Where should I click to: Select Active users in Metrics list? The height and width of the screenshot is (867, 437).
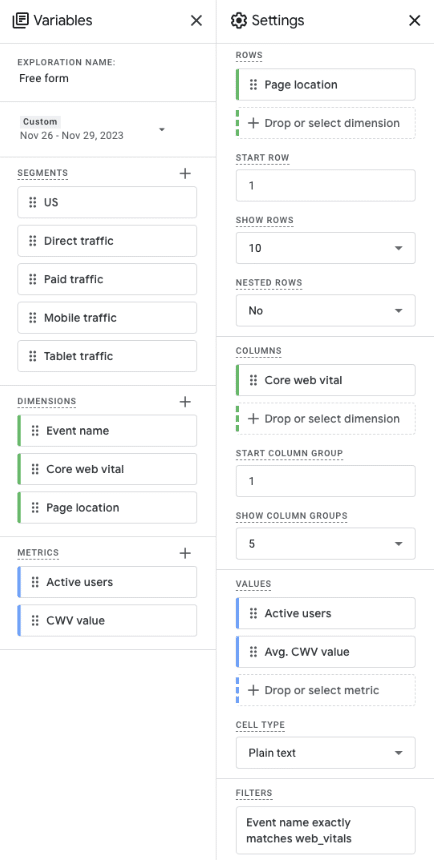pos(107,582)
